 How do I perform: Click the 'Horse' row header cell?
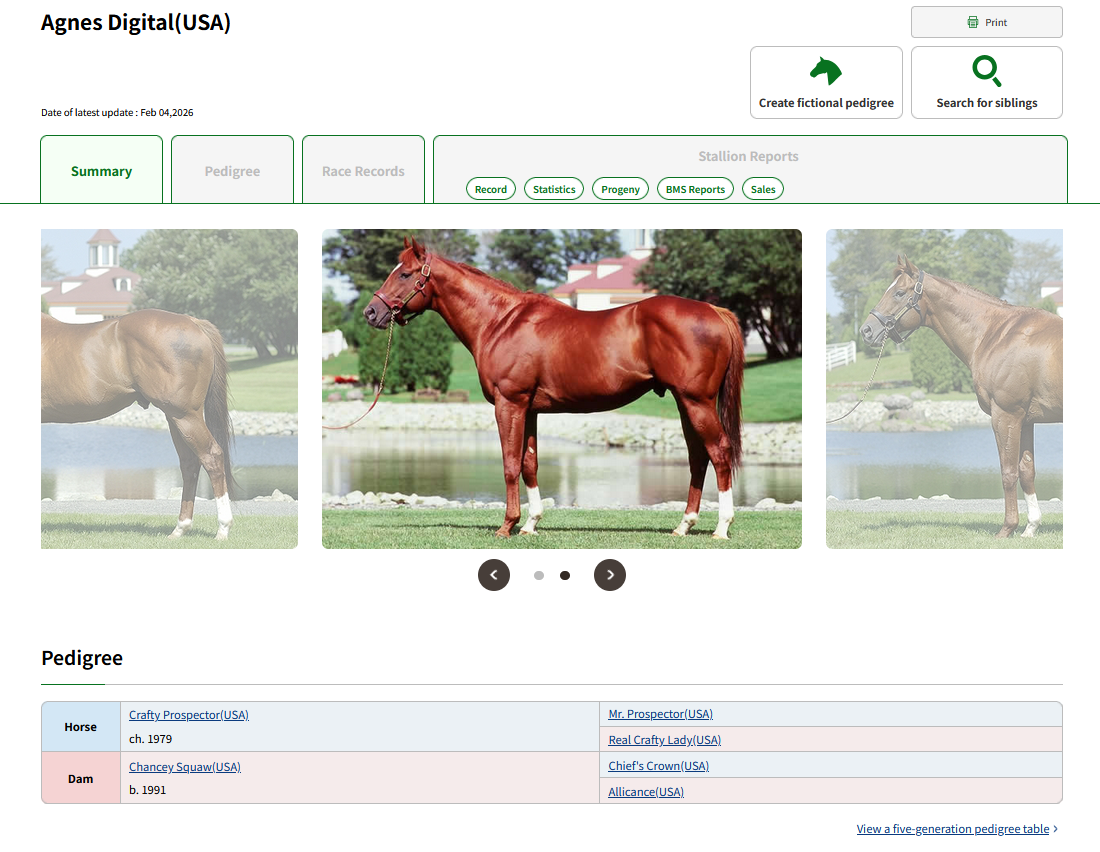81,727
